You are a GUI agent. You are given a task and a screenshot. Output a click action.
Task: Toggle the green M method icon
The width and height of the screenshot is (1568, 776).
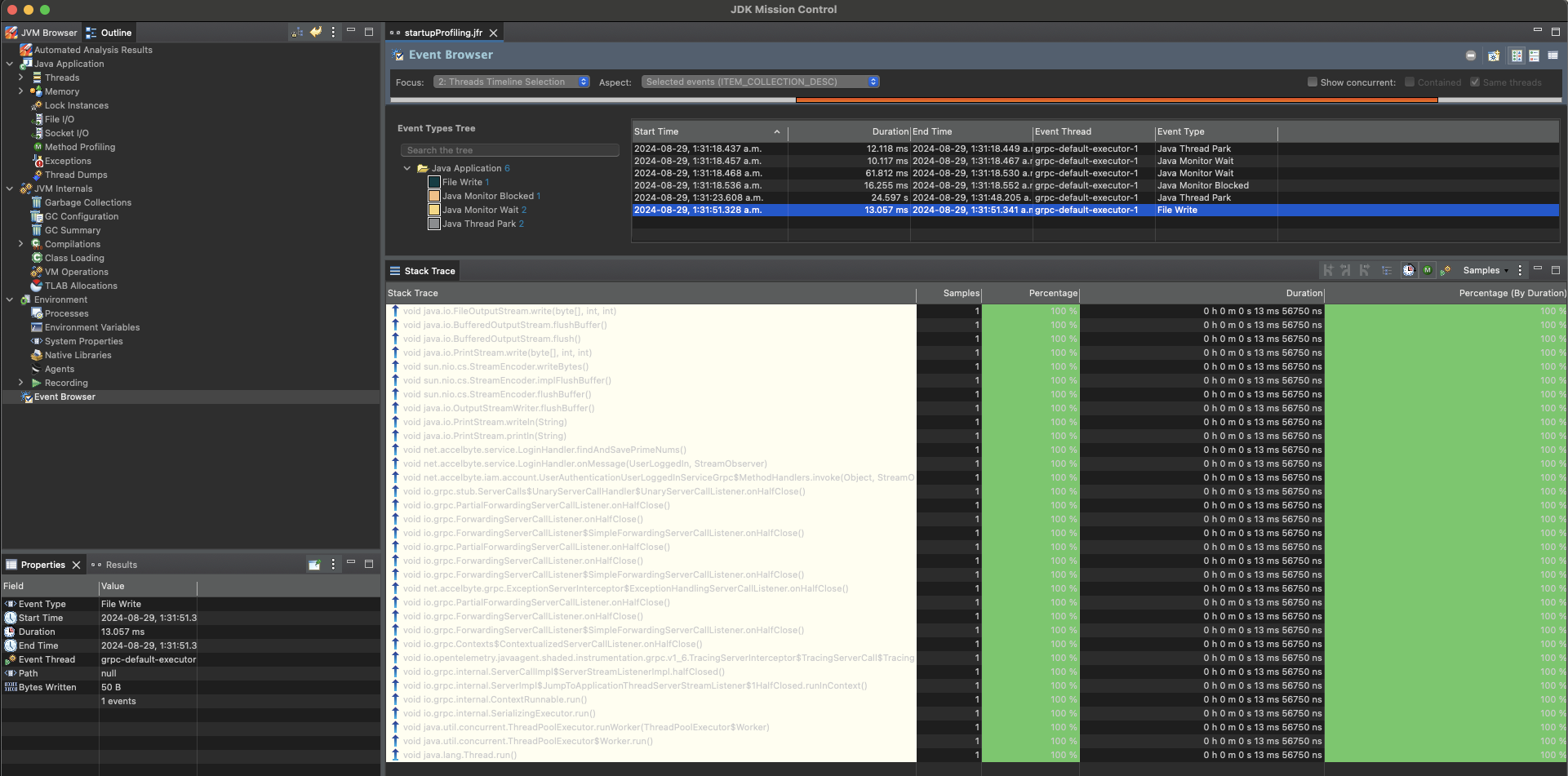click(x=1427, y=270)
